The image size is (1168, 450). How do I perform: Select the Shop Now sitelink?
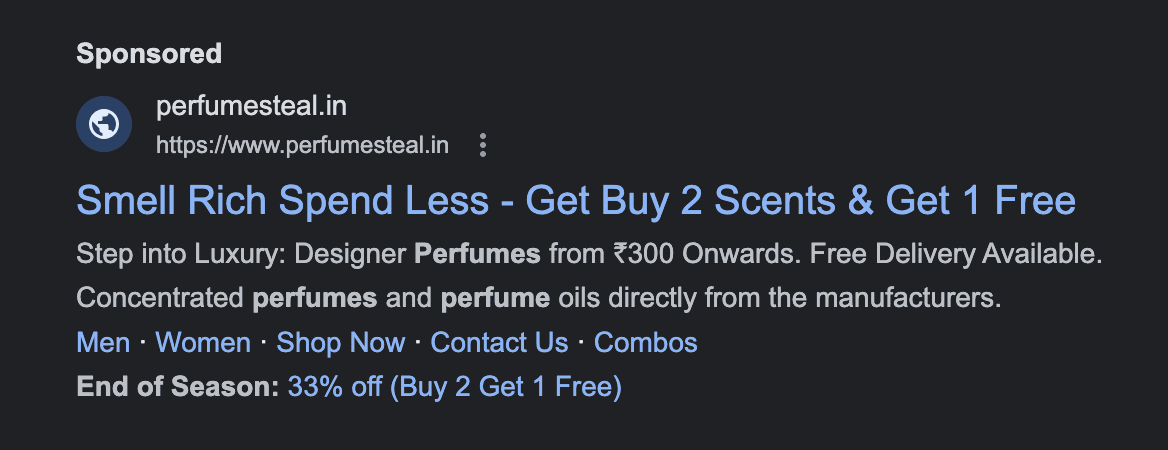point(341,343)
